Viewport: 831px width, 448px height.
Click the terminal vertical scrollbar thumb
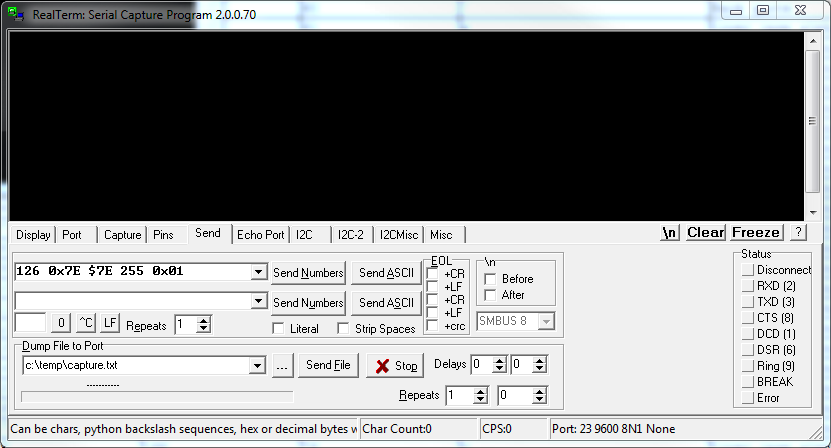813,121
